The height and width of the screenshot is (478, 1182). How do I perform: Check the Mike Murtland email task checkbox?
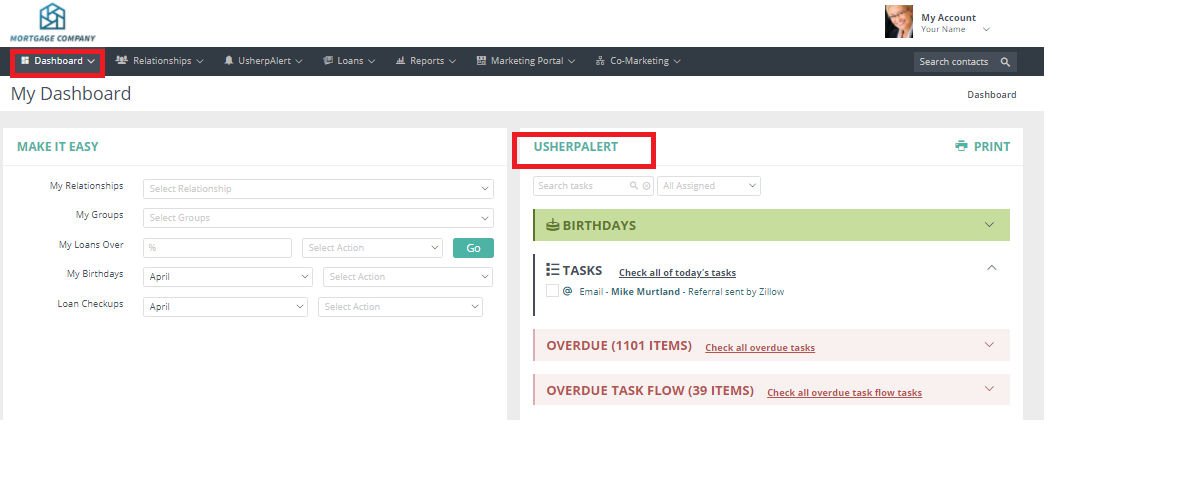pyautogui.click(x=552, y=291)
